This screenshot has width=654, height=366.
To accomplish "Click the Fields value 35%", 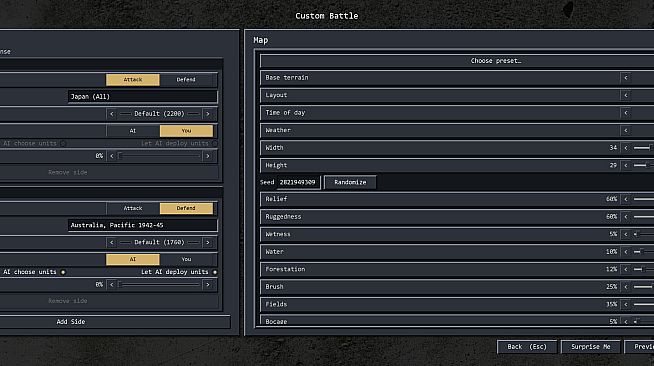I will pos(611,304).
